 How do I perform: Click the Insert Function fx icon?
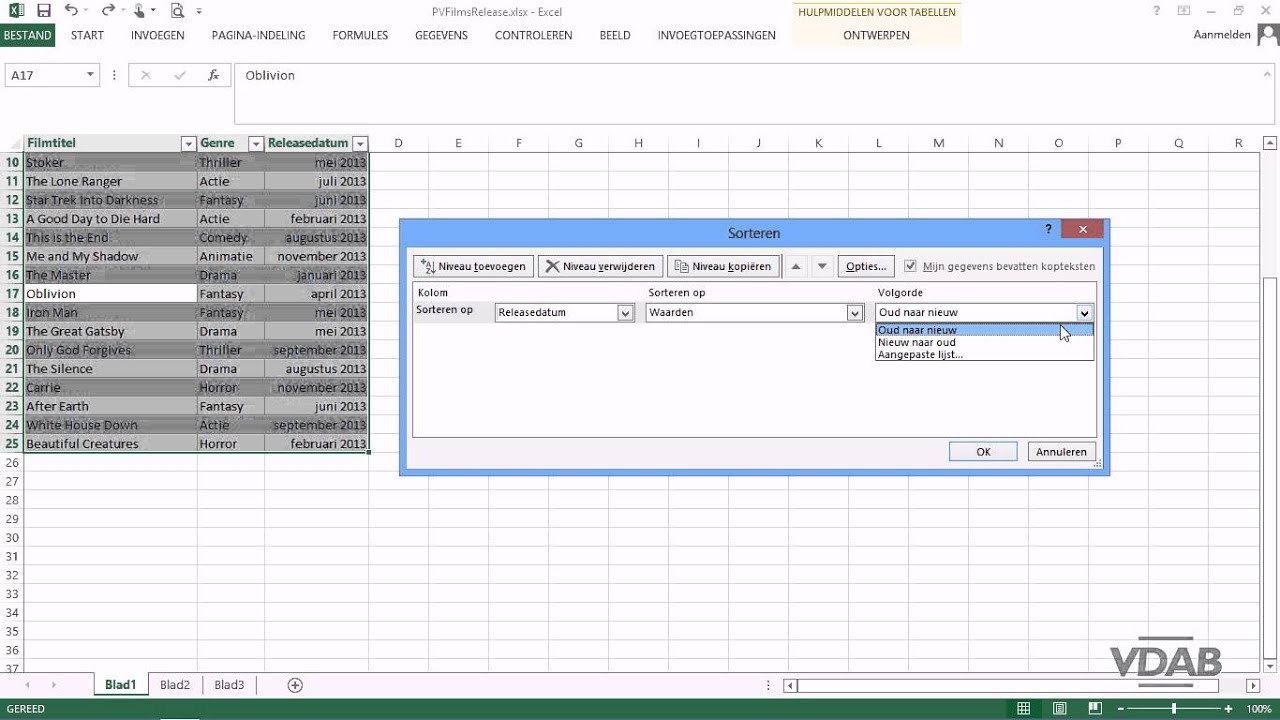click(213, 75)
